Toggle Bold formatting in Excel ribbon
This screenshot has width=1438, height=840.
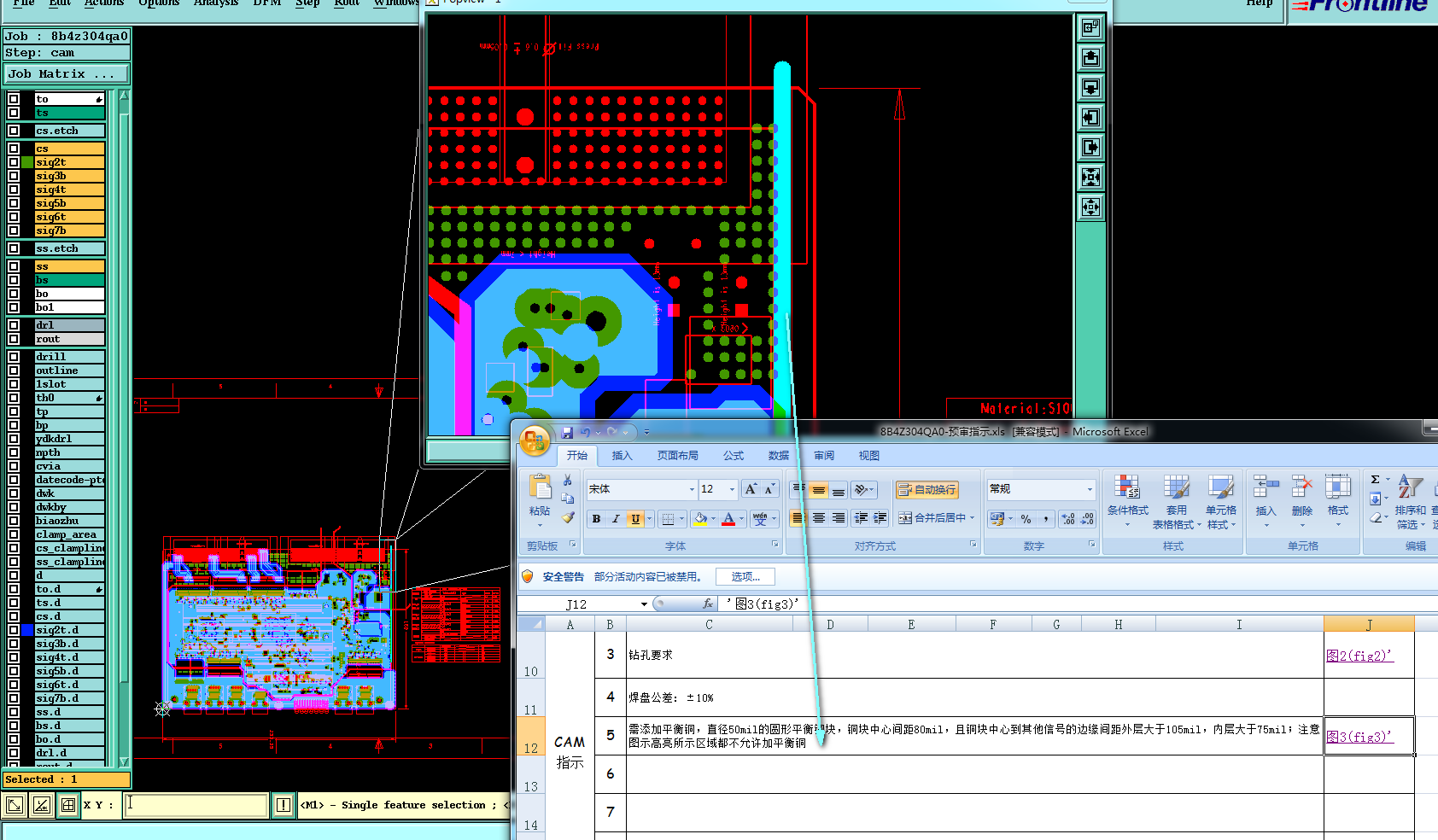click(x=596, y=519)
